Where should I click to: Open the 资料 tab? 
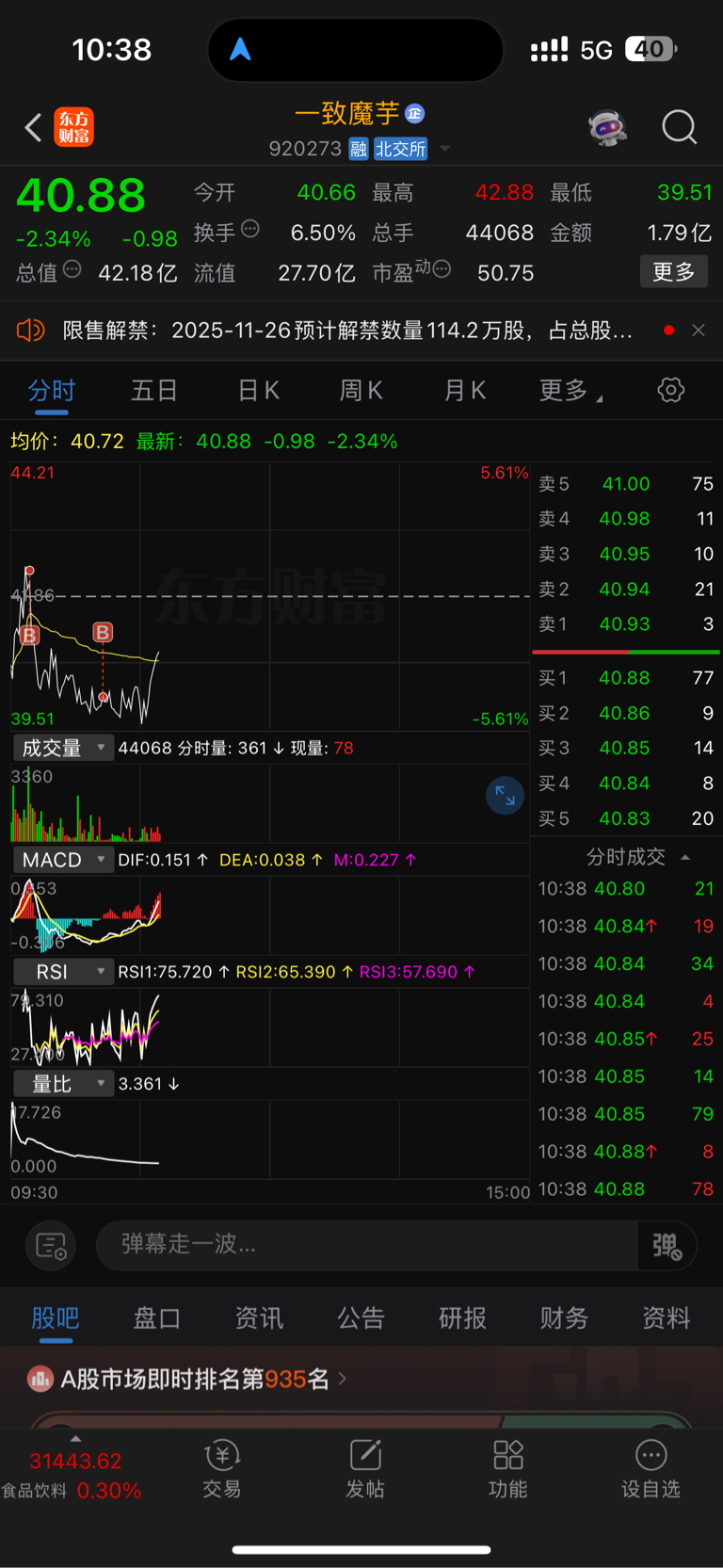click(666, 1317)
